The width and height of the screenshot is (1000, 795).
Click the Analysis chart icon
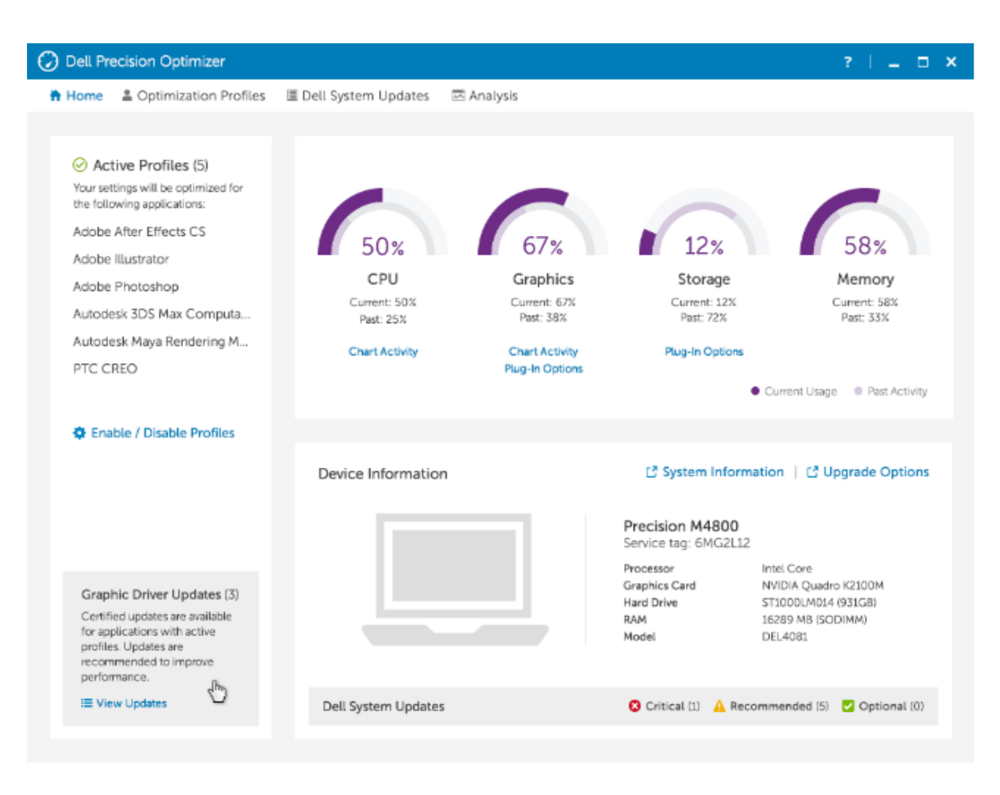coord(458,96)
